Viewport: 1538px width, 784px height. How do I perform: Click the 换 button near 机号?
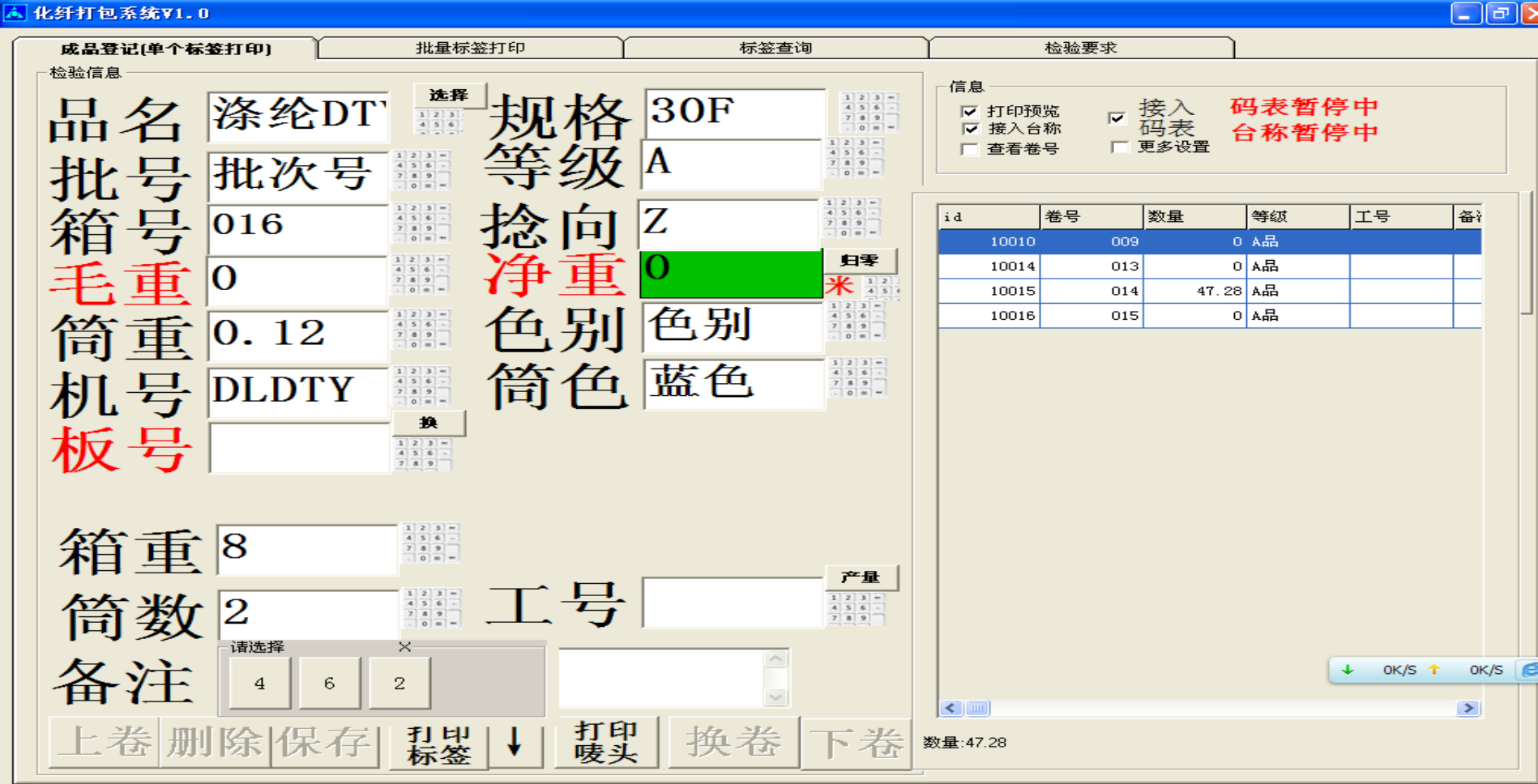(429, 423)
